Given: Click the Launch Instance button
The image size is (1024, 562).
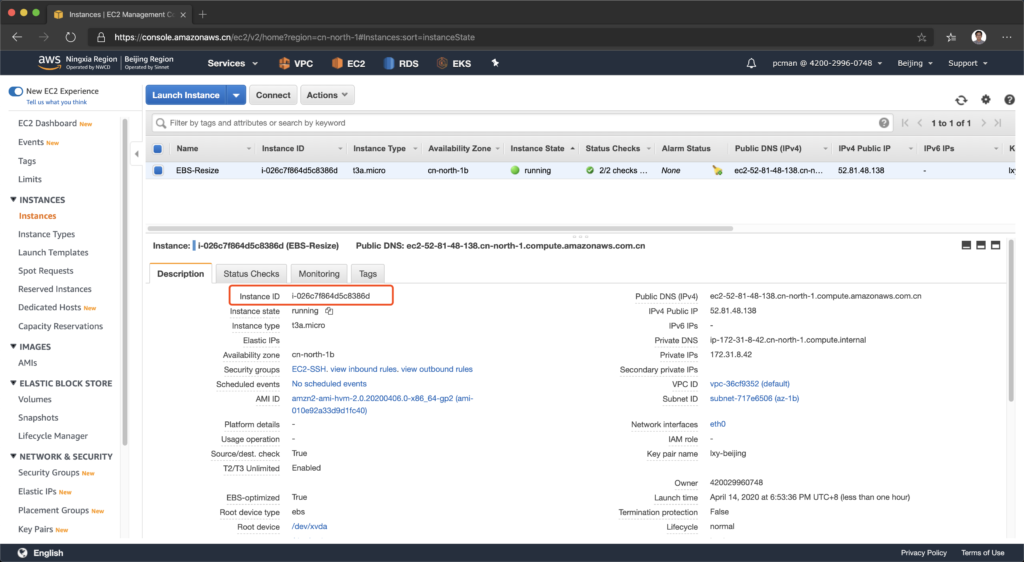Looking at the screenshot, I should 186,95.
